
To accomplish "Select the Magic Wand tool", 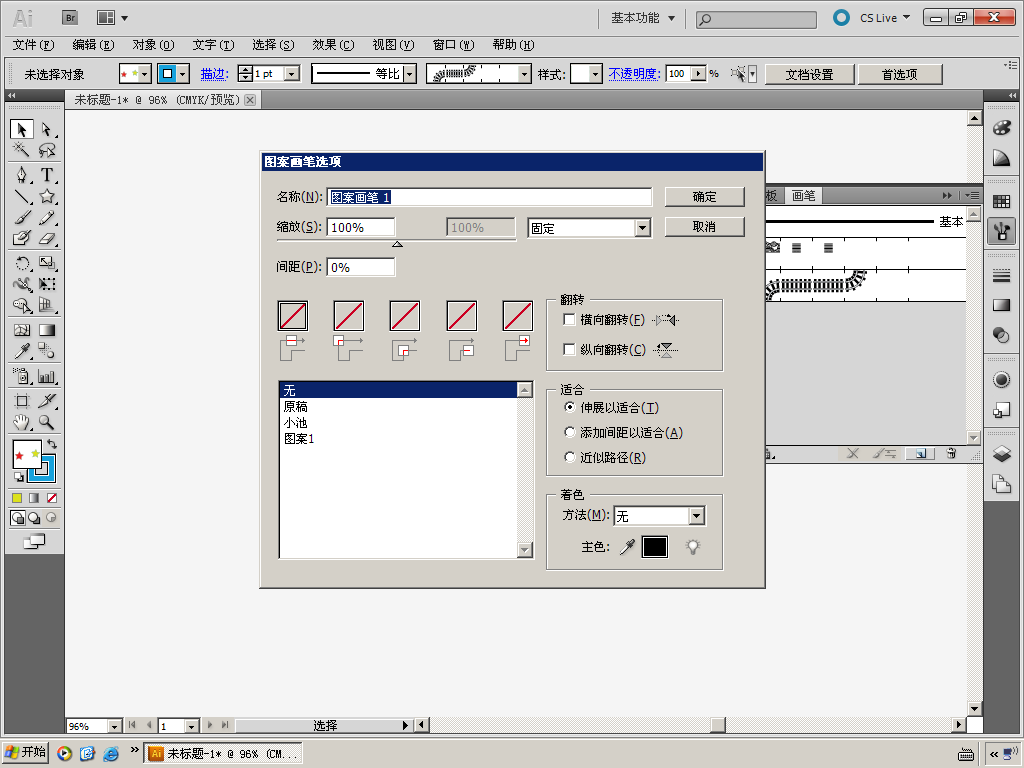I will click(x=21, y=151).
